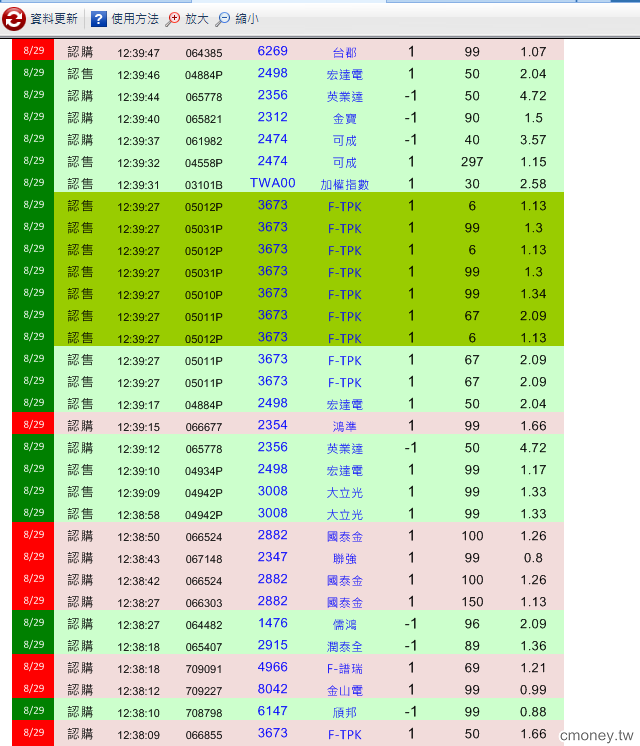This screenshot has height=746, width=640.
Task: Click warrant code 066303
Action: pyautogui.click(x=204, y=603)
